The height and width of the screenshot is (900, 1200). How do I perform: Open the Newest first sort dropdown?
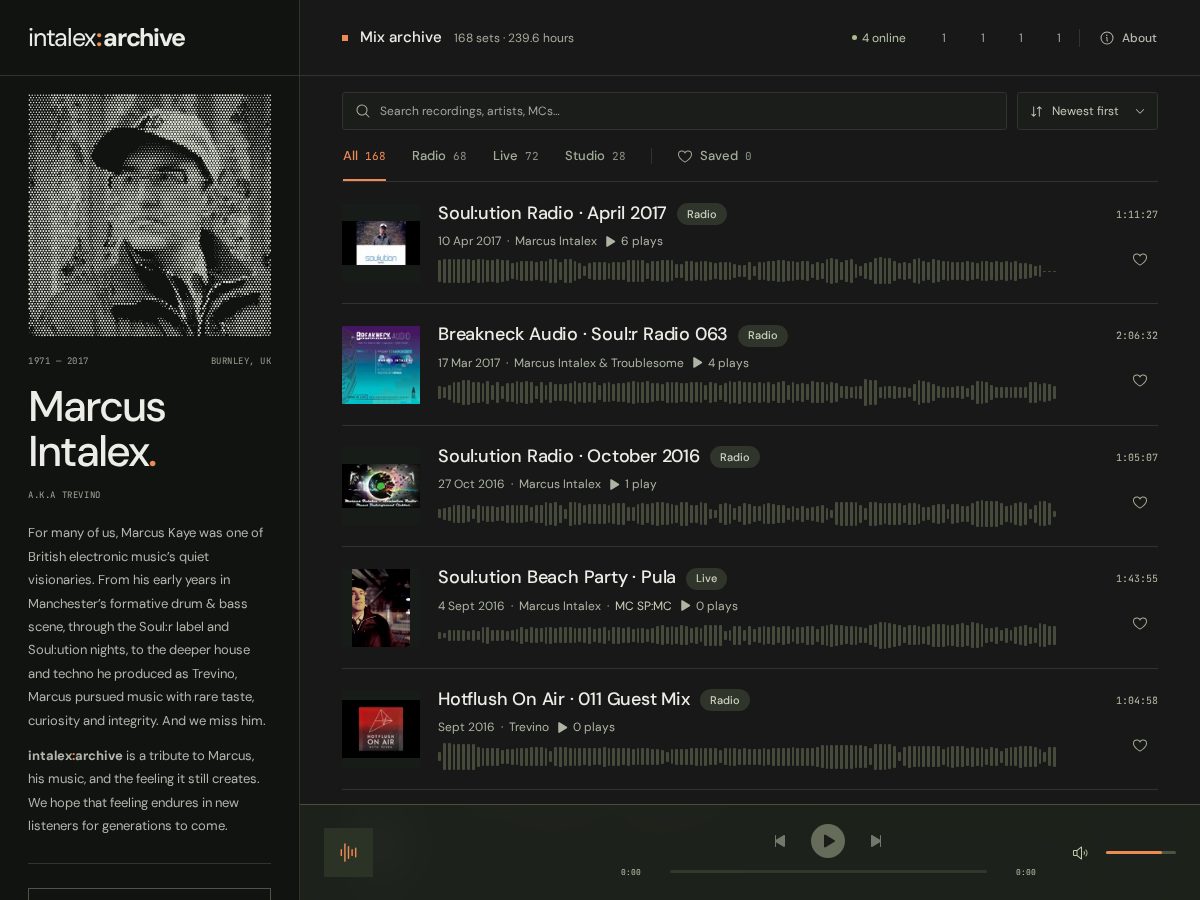(x=1087, y=111)
